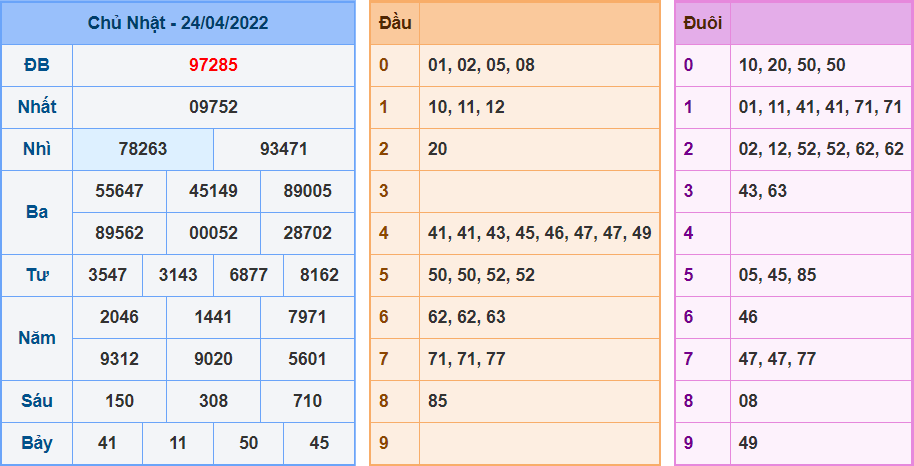Click fifth prize number 5601
The height and width of the screenshot is (466, 914).
pyautogui.click(x=307, y=359)
